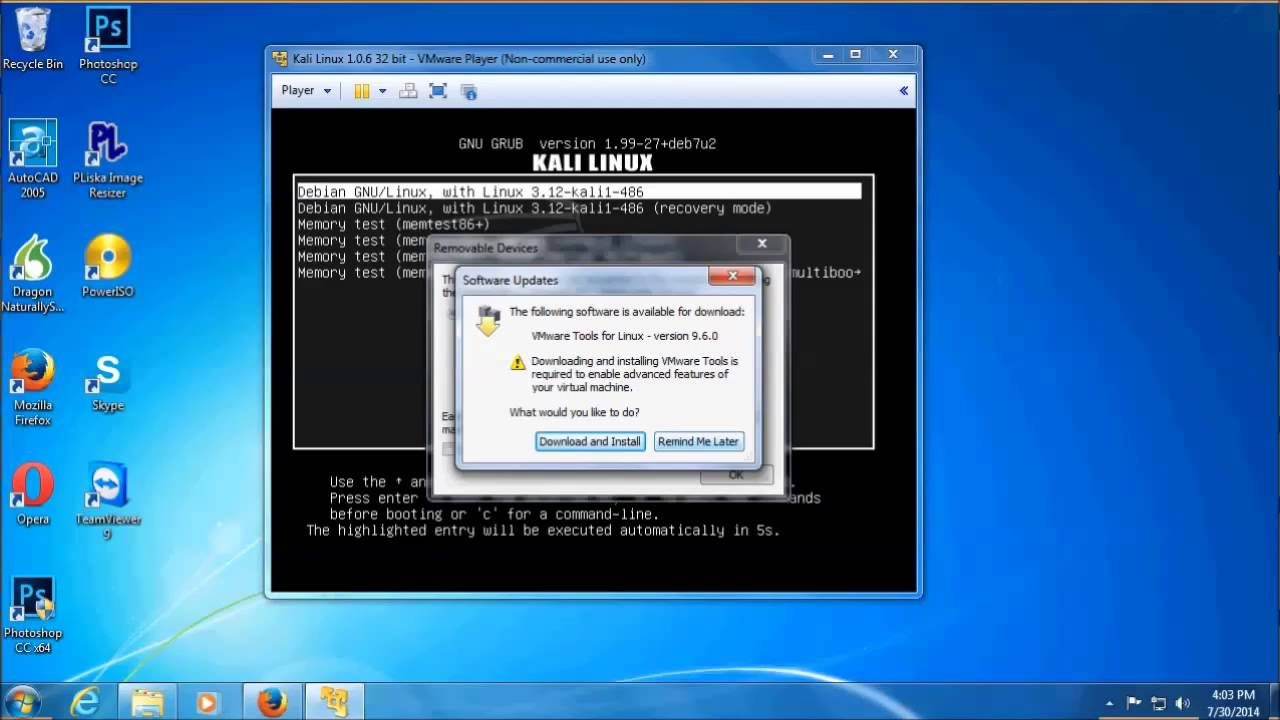Click the volume speaker tray icon
The height and width of the screenshot is (720, 1280).
pos(1183,703)
